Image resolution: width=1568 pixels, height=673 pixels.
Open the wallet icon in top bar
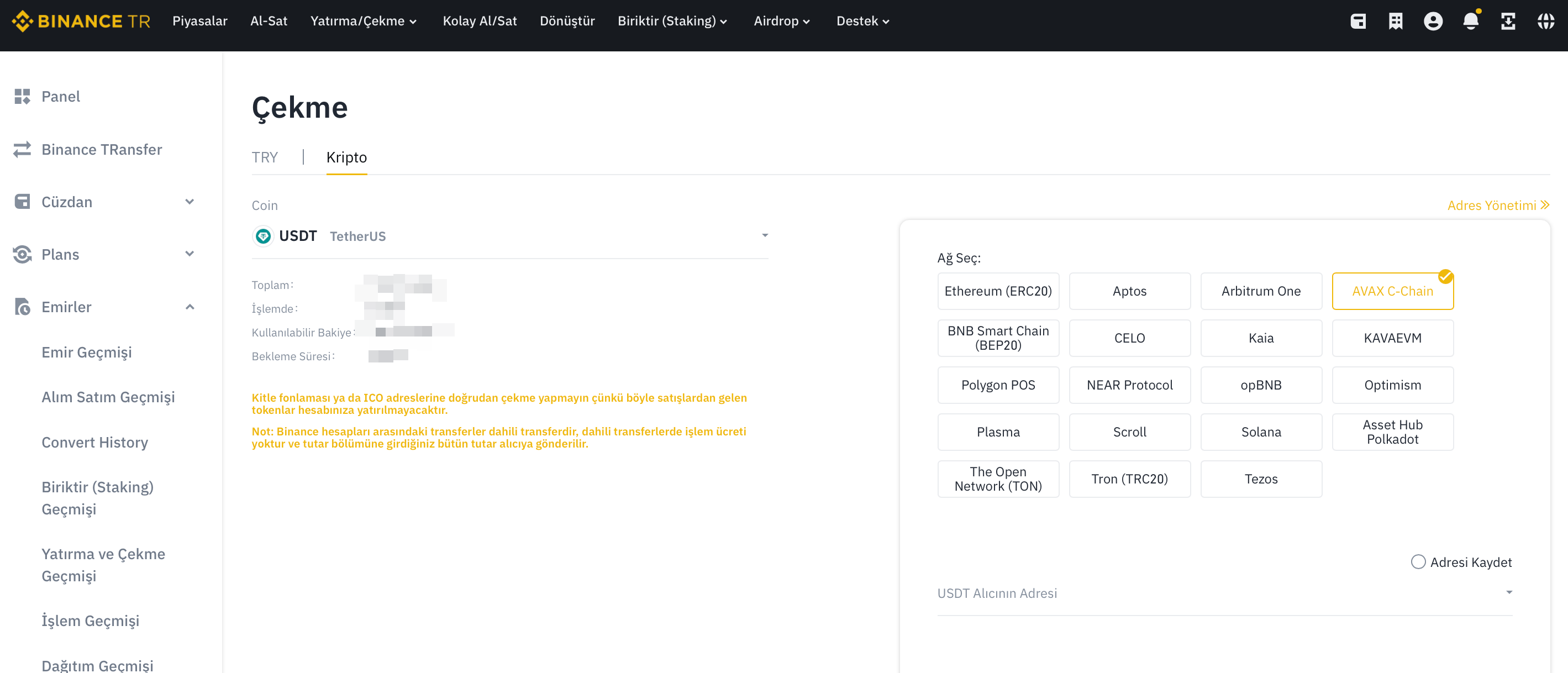[x=1358, y=22]
